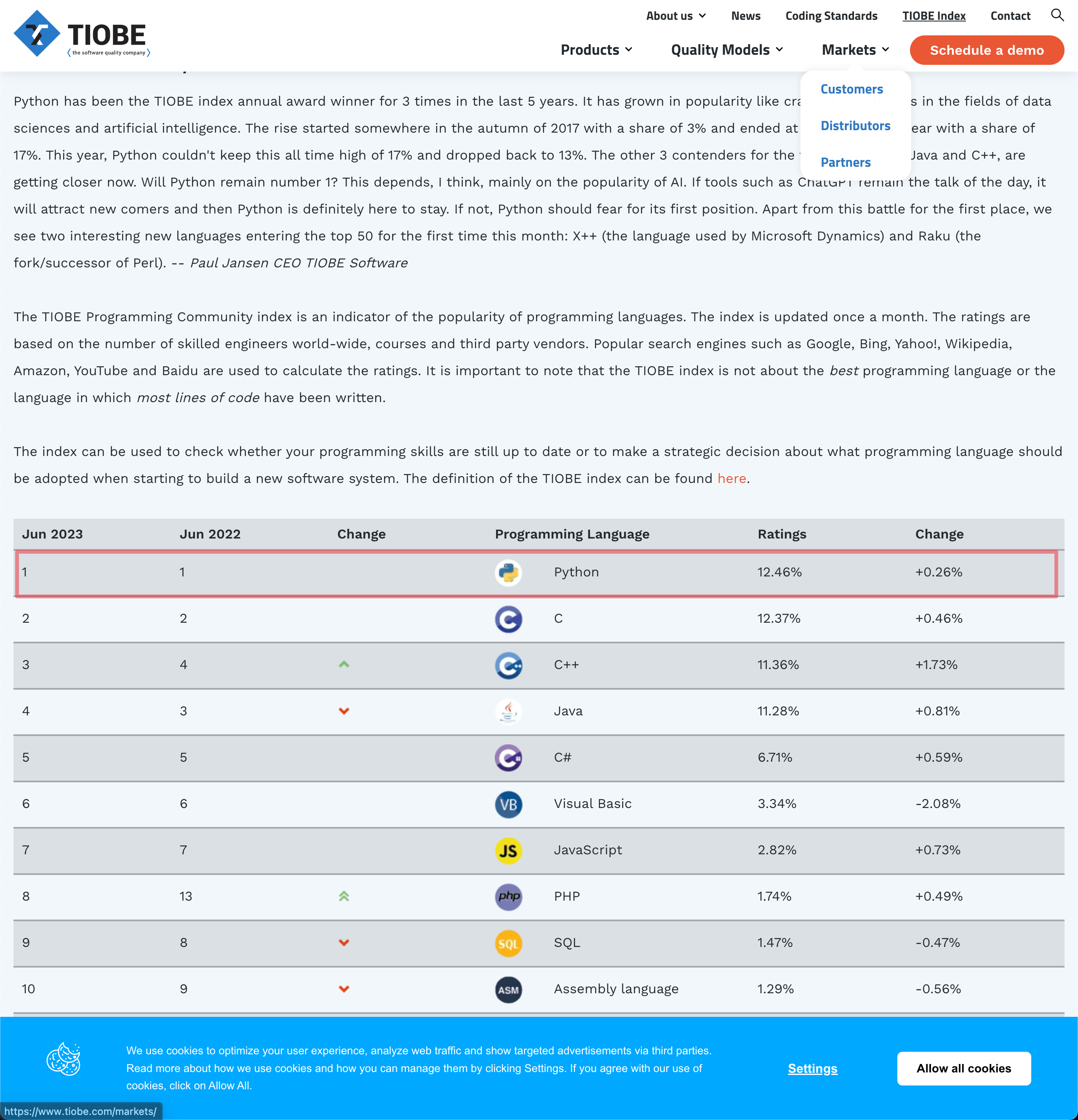The width and height of the screenshot is (1078, 1120).
Task: Click the C++ language icon
Action: tap(508, 665)
